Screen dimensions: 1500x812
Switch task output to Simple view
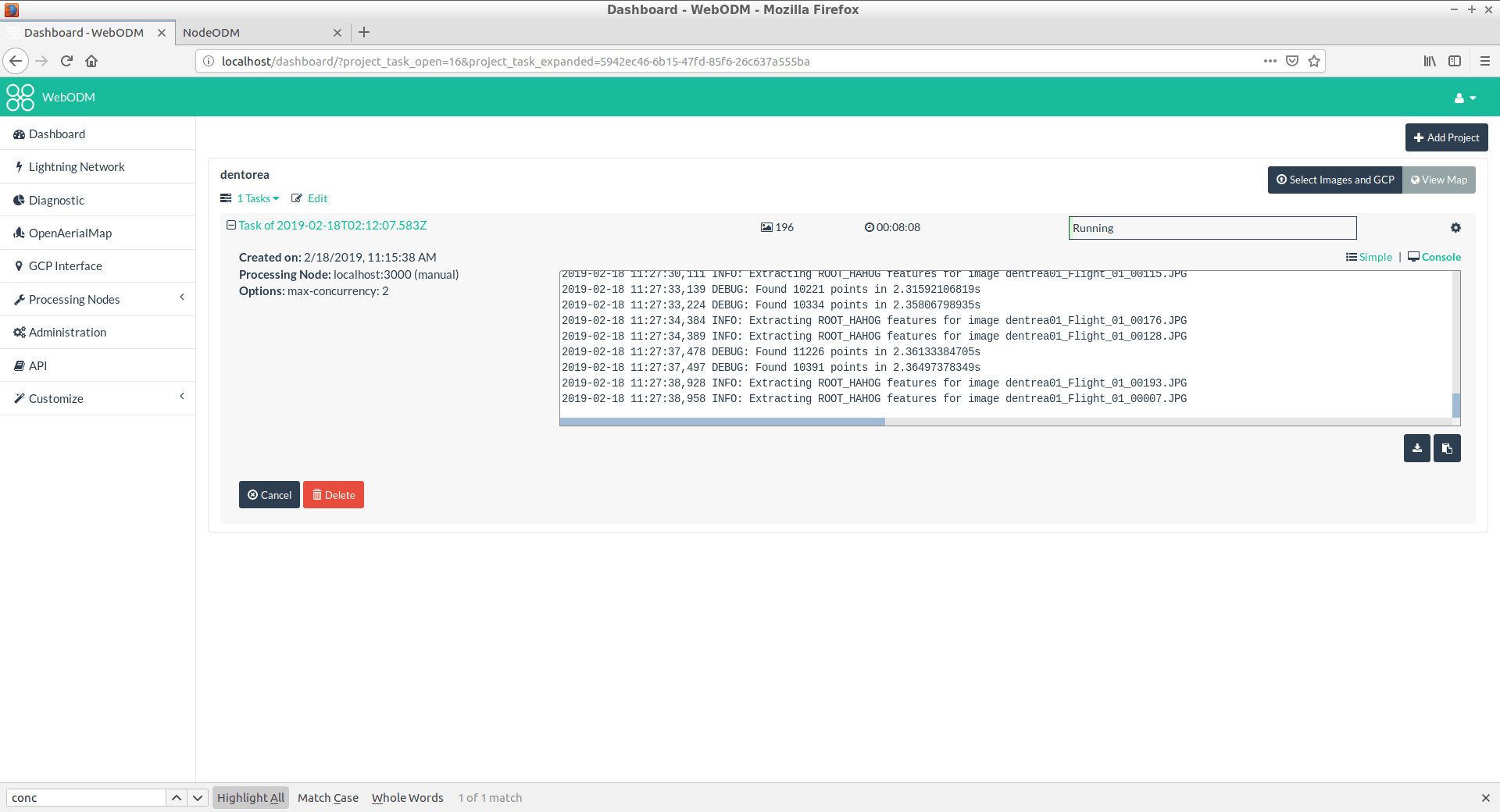[x=1369, y=257]
